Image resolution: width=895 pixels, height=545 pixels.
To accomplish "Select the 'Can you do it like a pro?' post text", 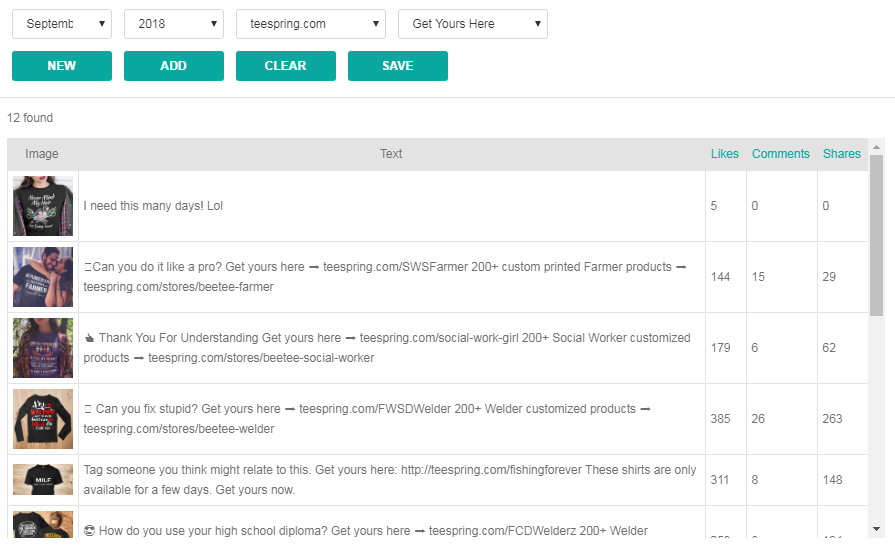I will [x=385, y=277].
